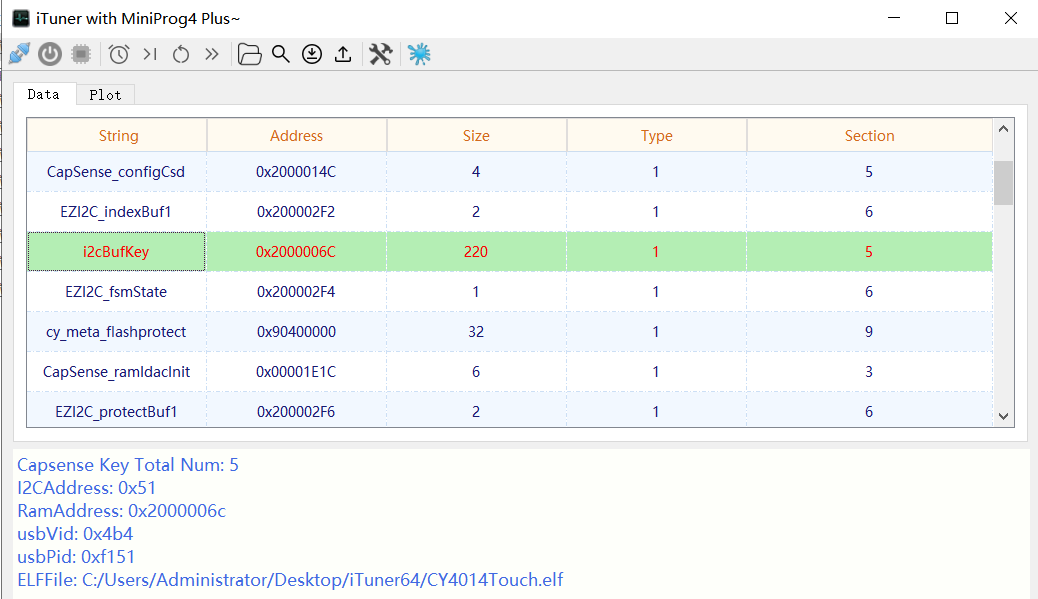Screen dimensions: 1038x599
Task: Click the magnifying glass search icon
Action: [281, 54]
